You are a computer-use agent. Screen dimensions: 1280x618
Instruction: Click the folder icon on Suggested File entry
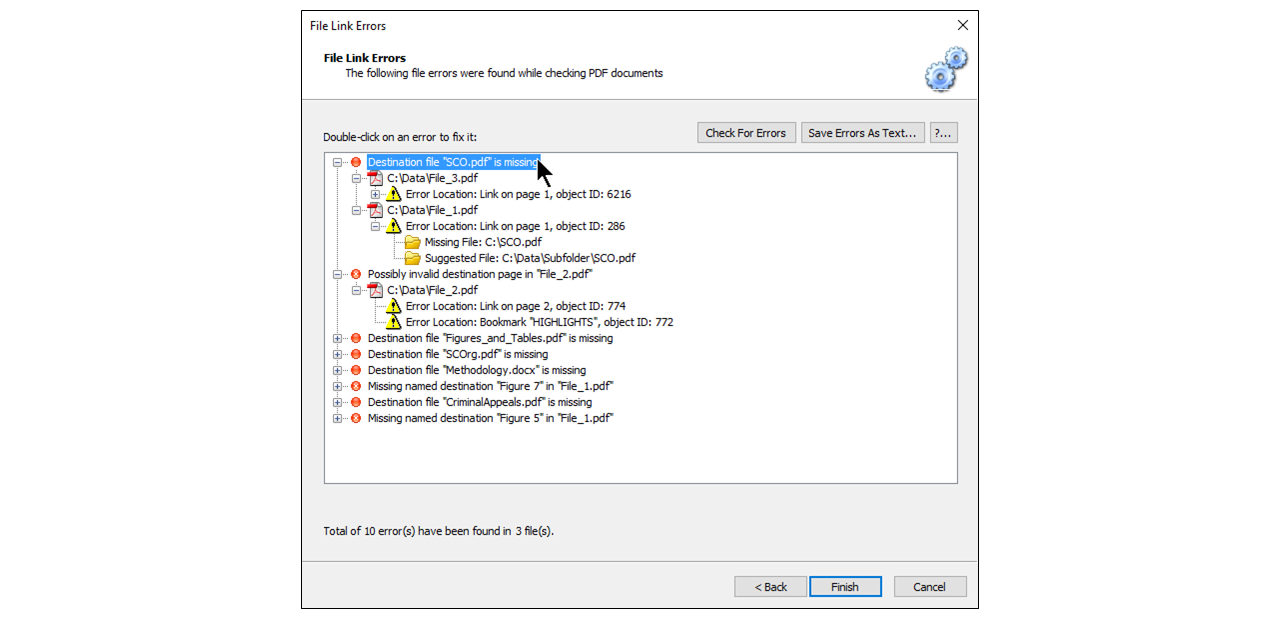tap(412, 257)
